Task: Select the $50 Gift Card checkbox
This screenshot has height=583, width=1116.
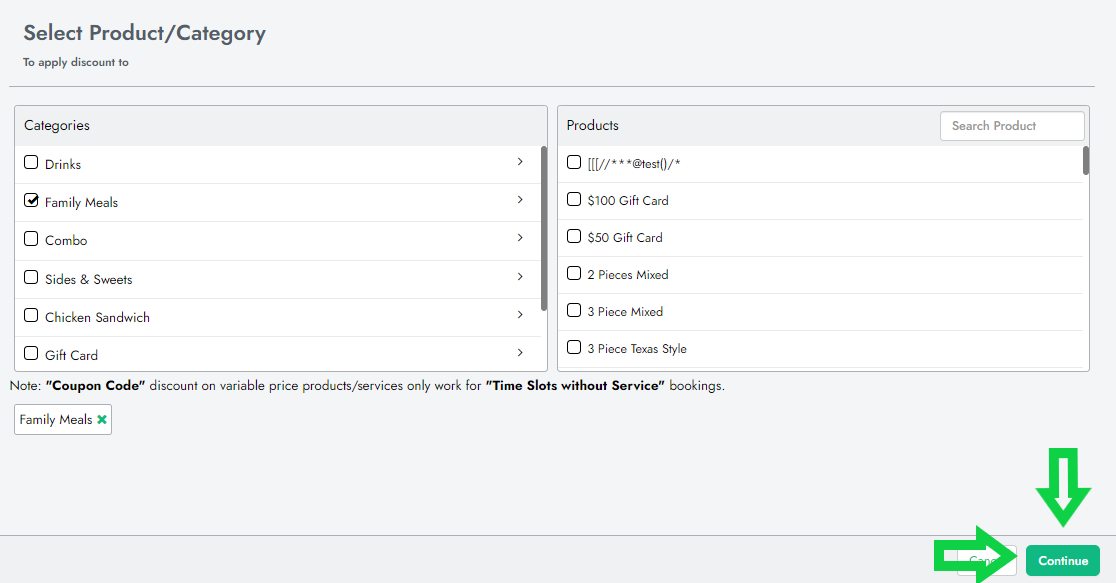Action: click(574, 237)
